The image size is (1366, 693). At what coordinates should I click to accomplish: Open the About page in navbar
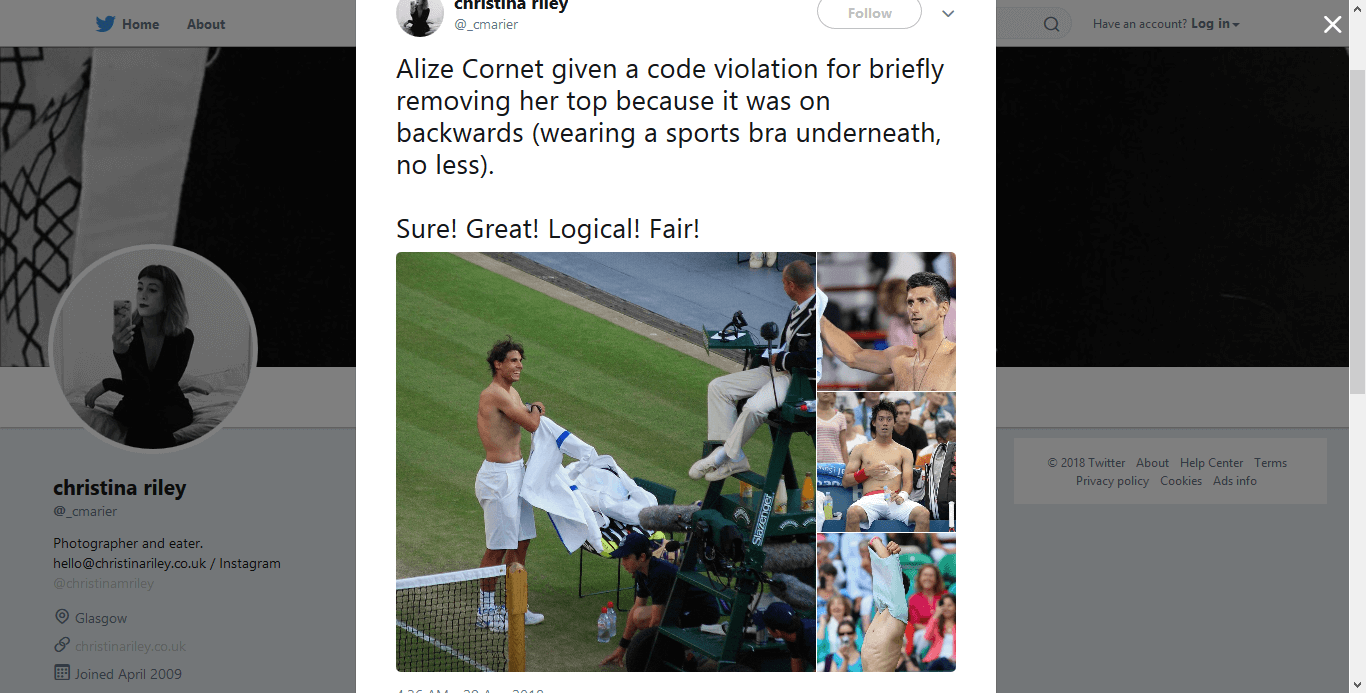coord(206,24)
